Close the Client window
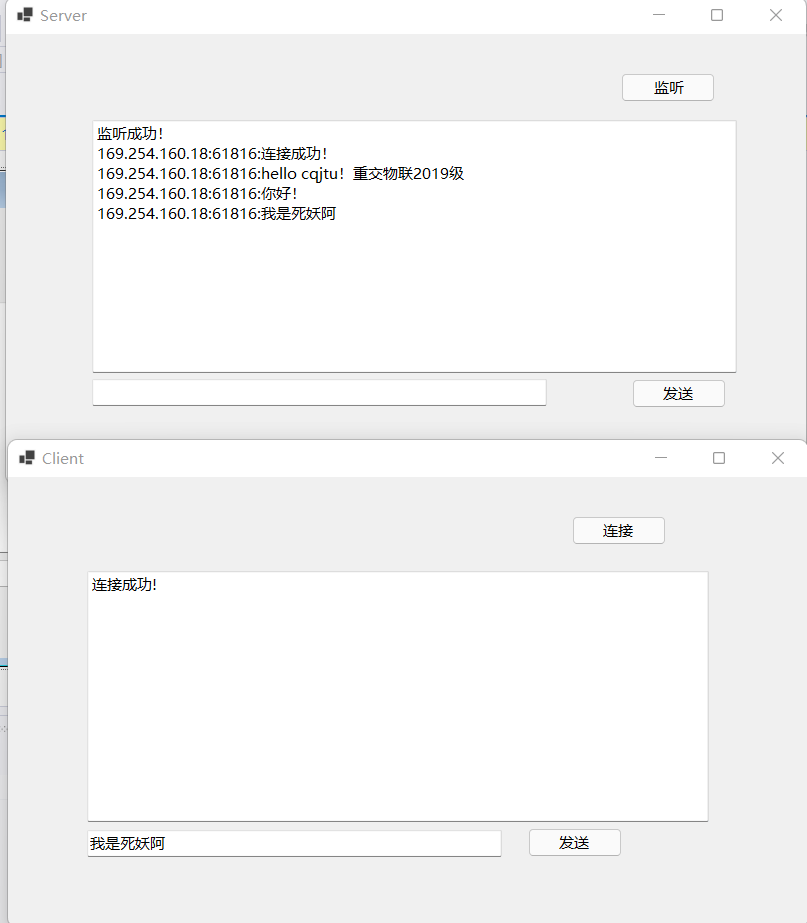 [x=778, y=458]
